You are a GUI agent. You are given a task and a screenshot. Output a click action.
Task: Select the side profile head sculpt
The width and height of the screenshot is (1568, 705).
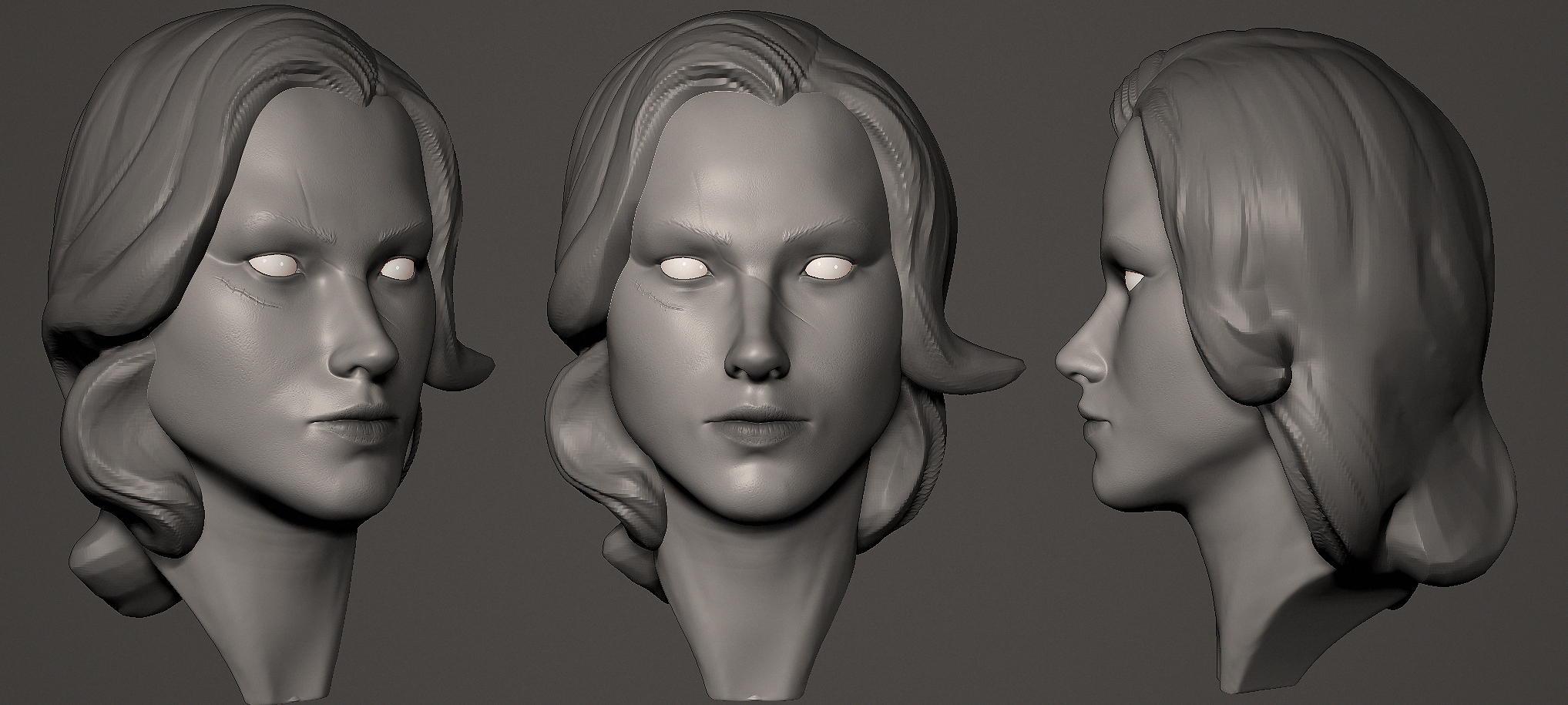pos(1287,362)
